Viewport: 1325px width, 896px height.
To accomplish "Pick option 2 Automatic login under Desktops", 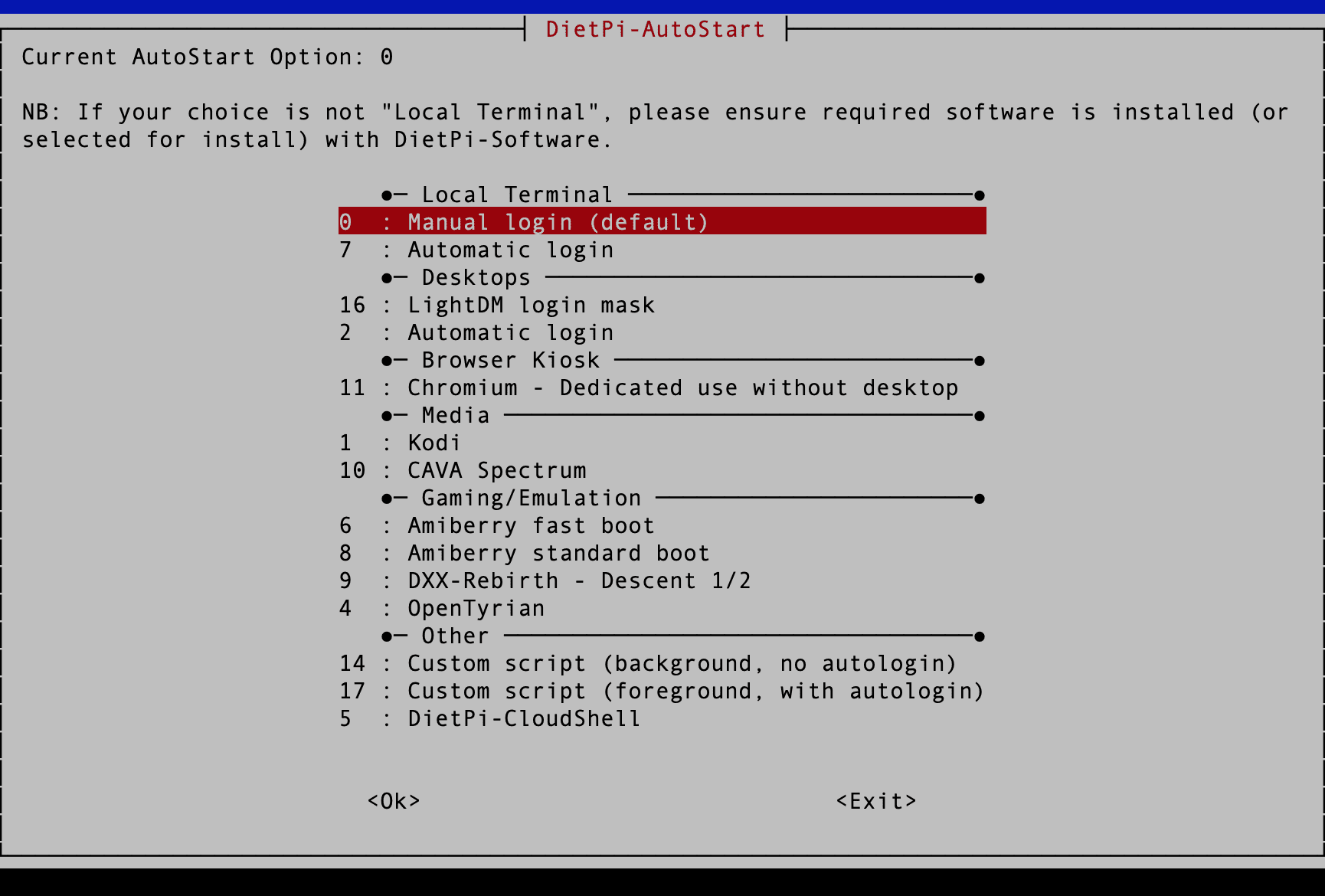I will (662, 332).
